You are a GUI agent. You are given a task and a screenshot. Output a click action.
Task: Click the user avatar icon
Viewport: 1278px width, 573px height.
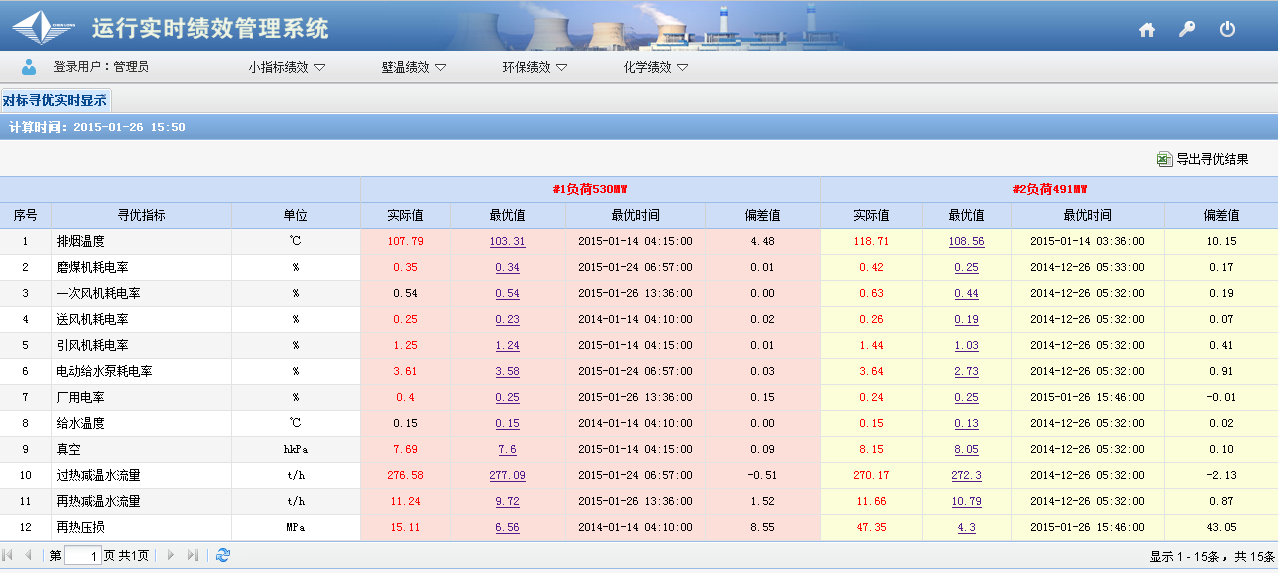click(x=29, y=67)
